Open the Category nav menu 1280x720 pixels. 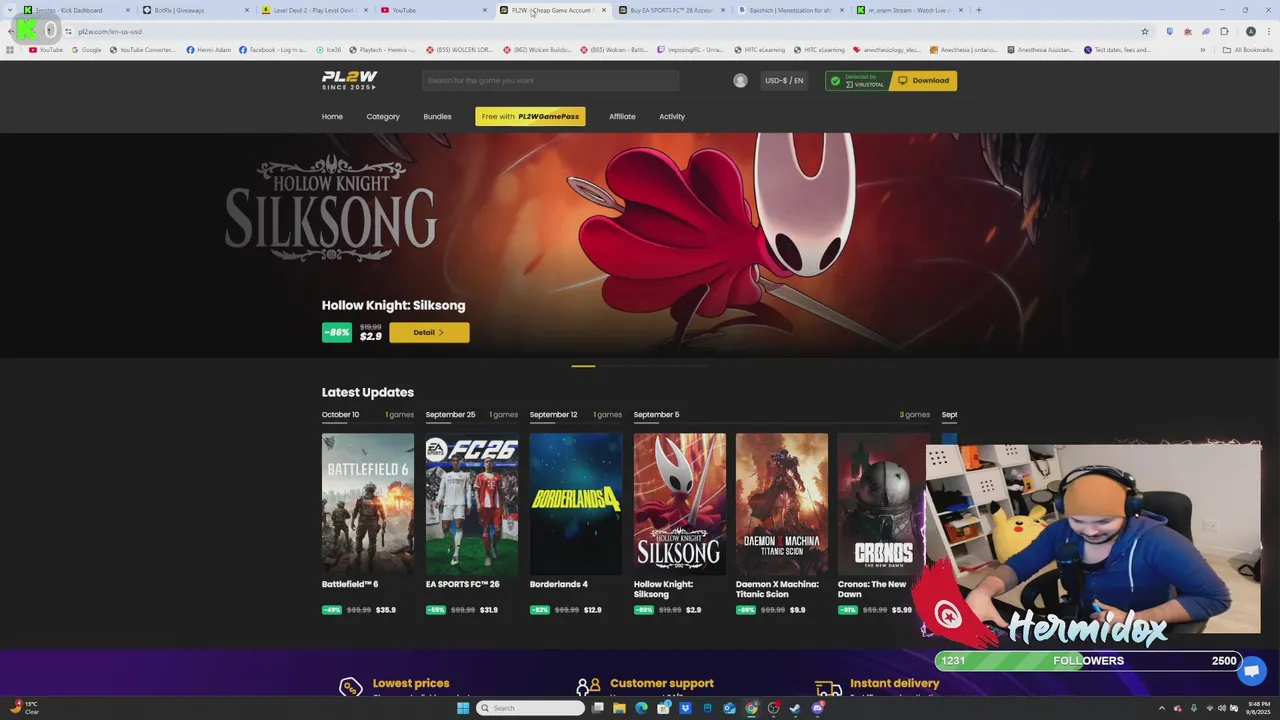383,117
